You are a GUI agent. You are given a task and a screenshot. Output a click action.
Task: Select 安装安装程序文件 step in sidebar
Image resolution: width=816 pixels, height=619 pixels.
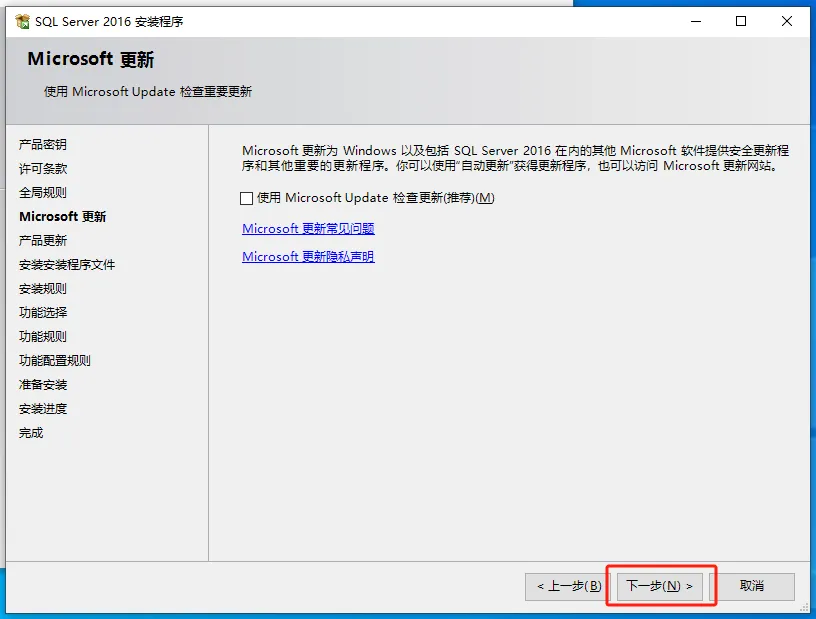67,264
